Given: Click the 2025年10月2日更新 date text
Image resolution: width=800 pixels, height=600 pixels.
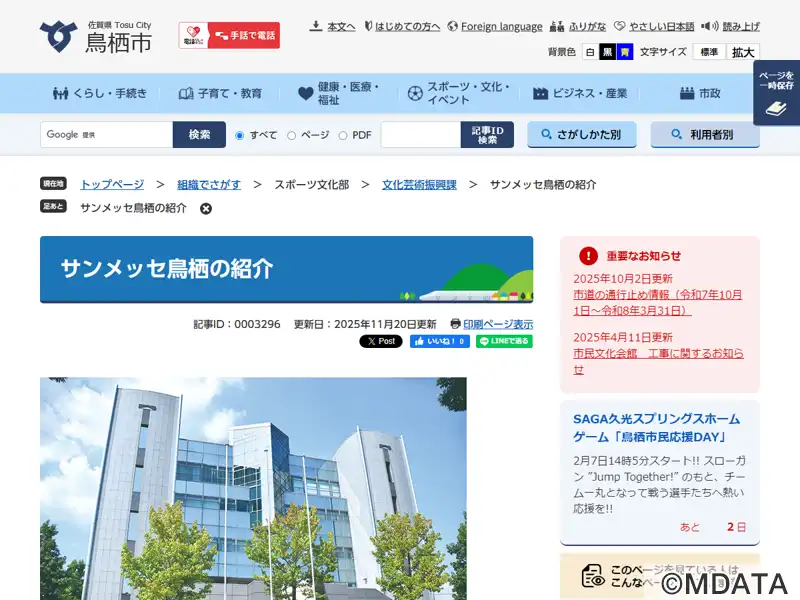Looking at the screenshot, I should [x=623, y=279].
